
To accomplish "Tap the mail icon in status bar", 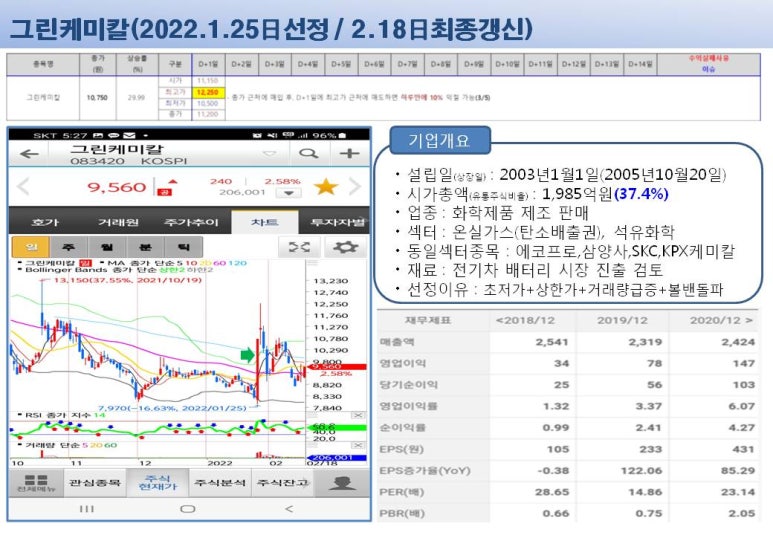I will [129, 135].
